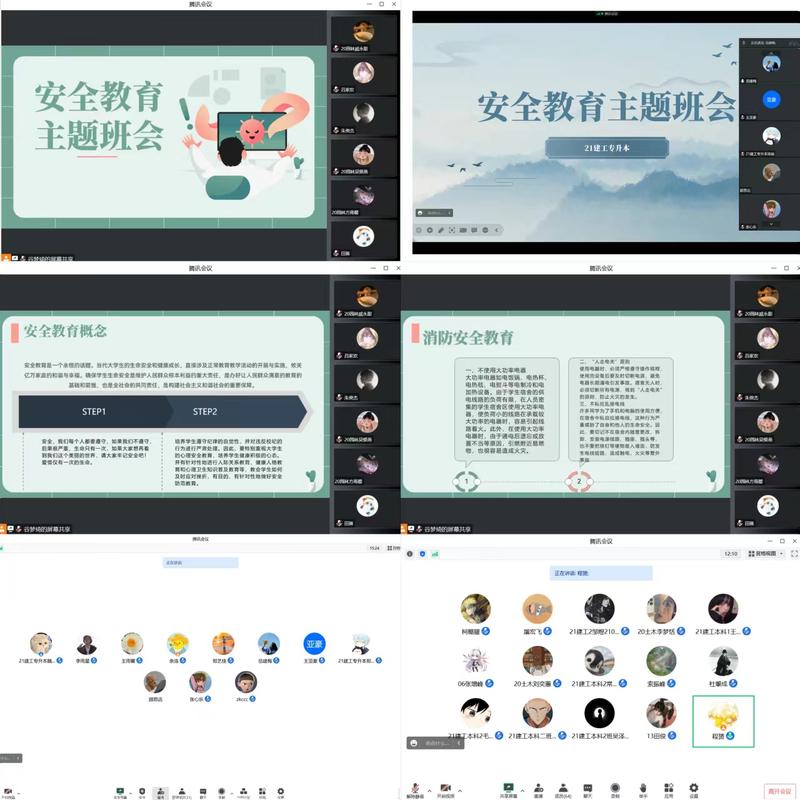This screenshot has height=800, width=800.
Task: Click meeting info icon in bottom-right window header
Action: point(410,553)
